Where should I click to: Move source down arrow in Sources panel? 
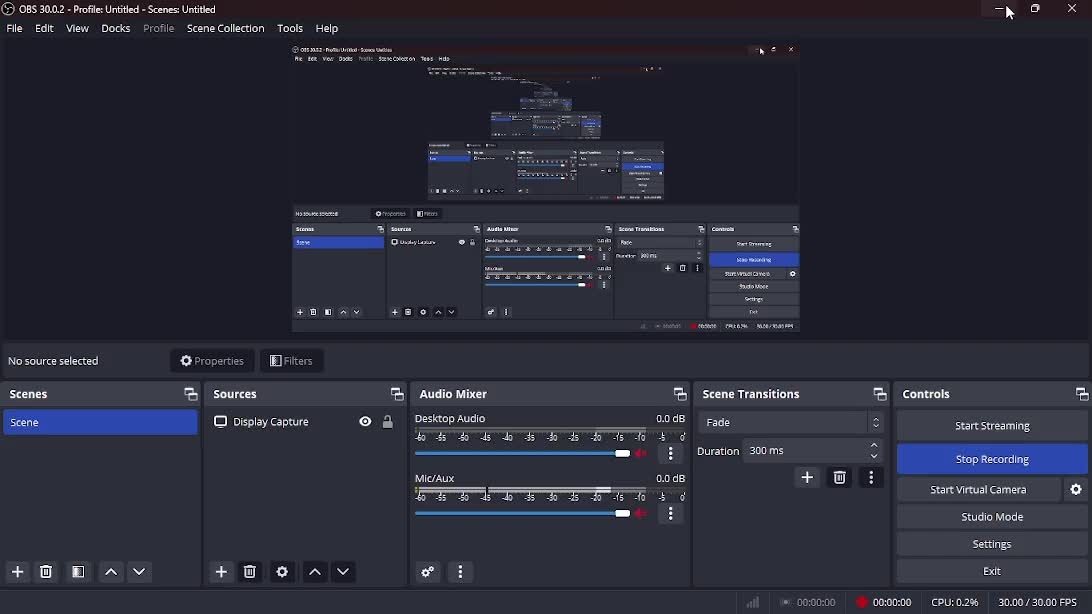click(343, 572)
